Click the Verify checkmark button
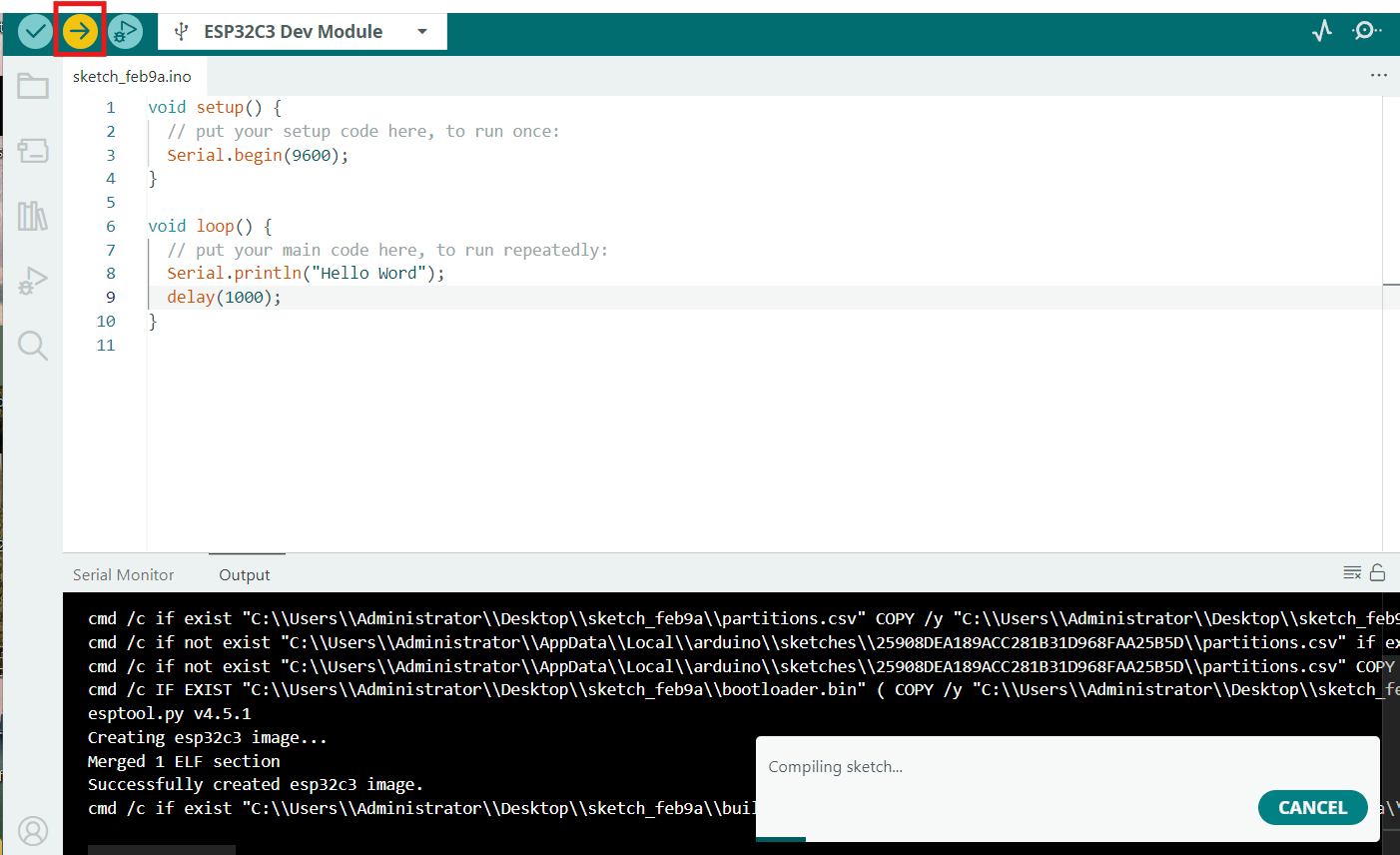The height and width of the screenshot is (855, 1400). pyautogui.click(x=35, y=32)
